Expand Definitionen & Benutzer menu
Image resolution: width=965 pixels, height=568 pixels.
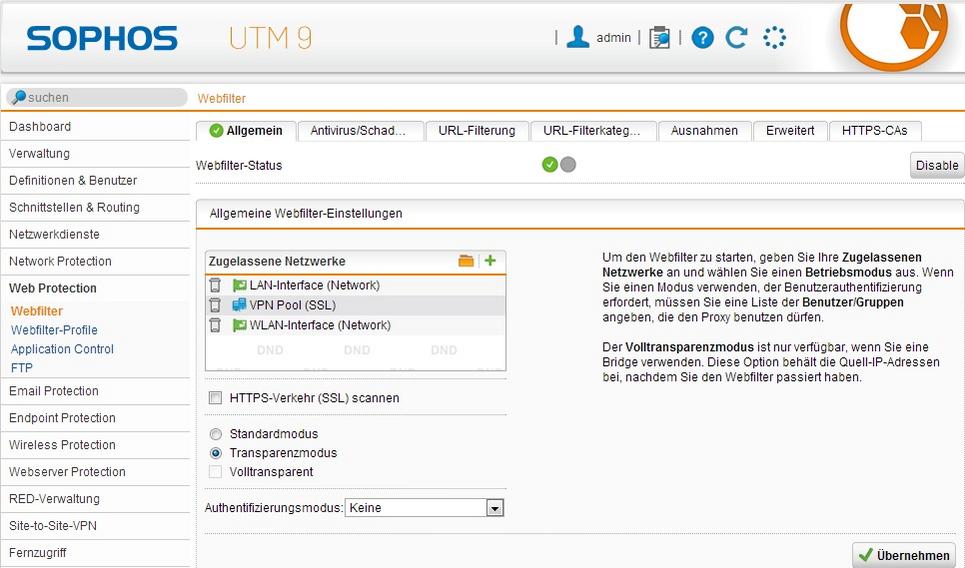pyautogui.click(x=95, y=181)
